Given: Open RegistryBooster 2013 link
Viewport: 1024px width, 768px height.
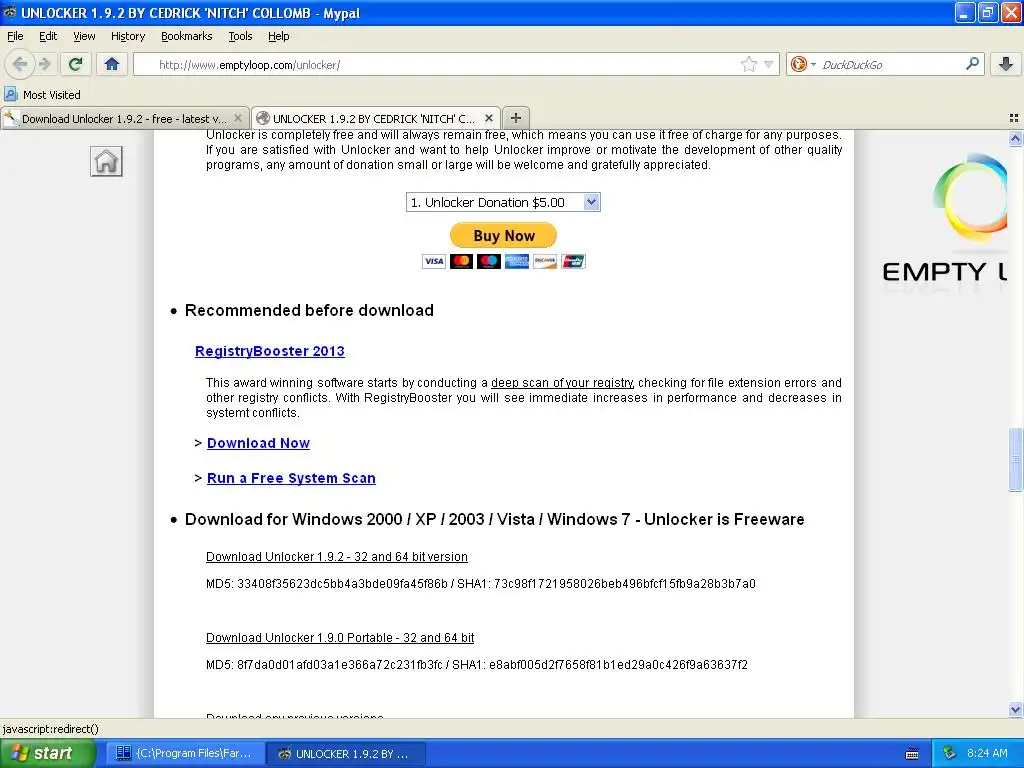Looking at the screenshot, I should click(270, 351).
